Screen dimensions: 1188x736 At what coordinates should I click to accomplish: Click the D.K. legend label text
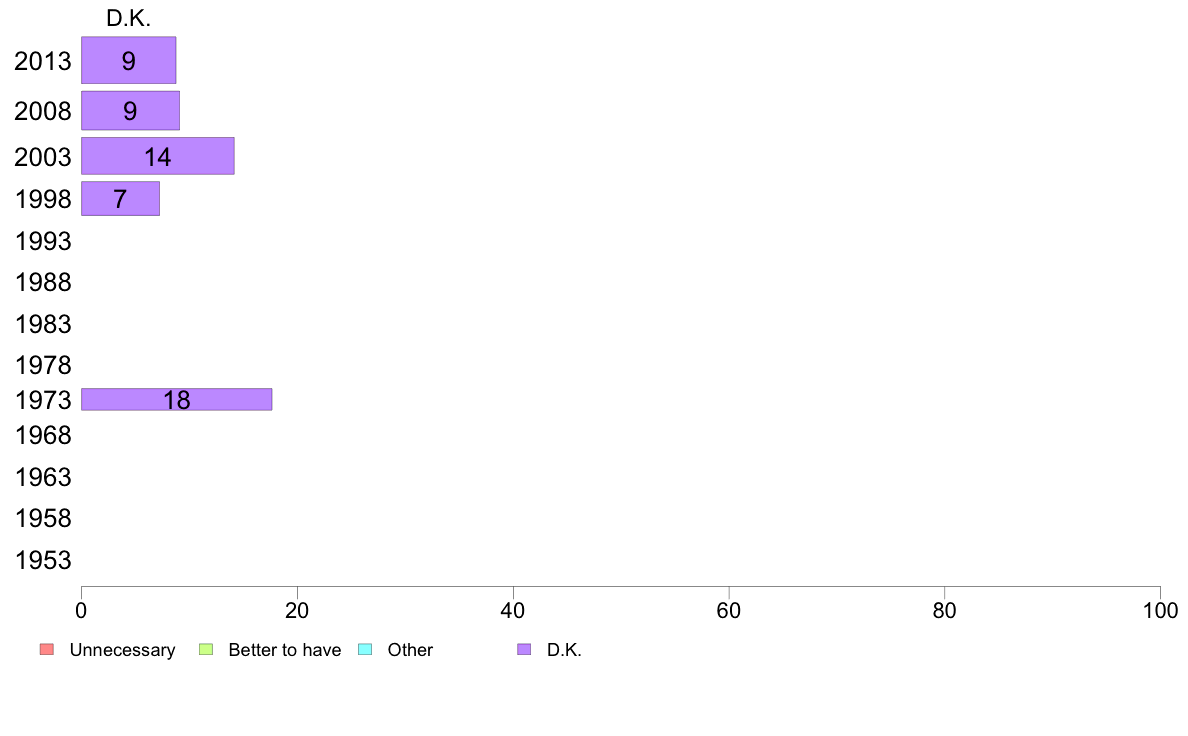pyautogui.click(x=564, y=650)
